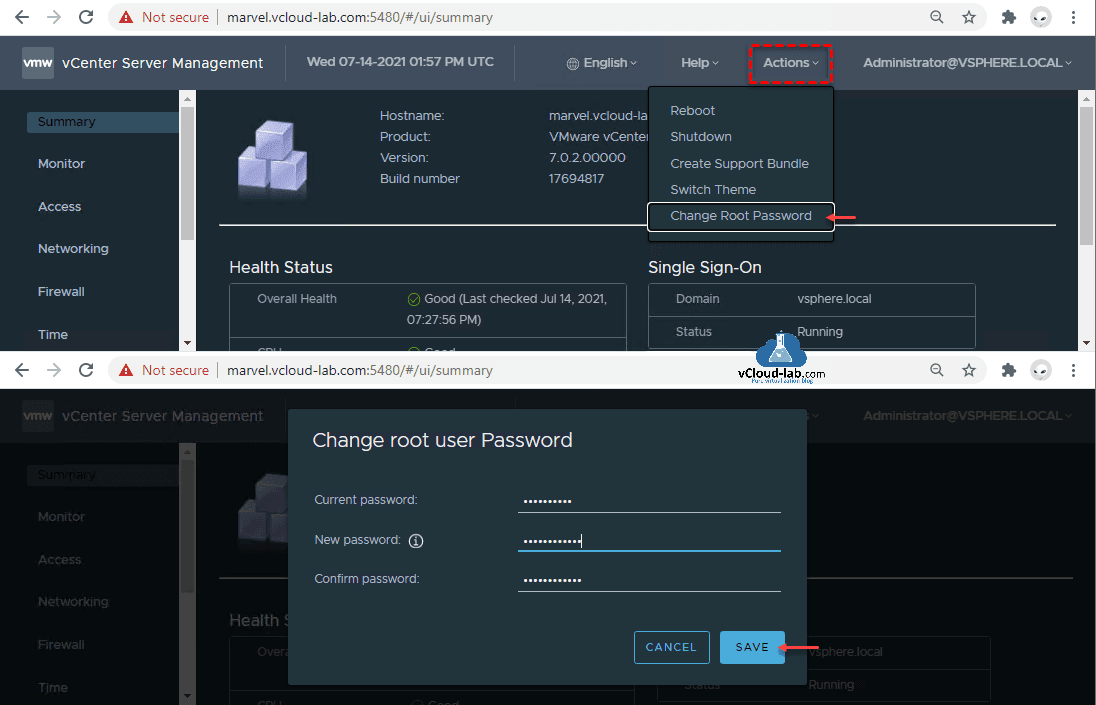Click the top page's right scrollbar thumb
The image size is (1096, 705).
[1086, 175]
